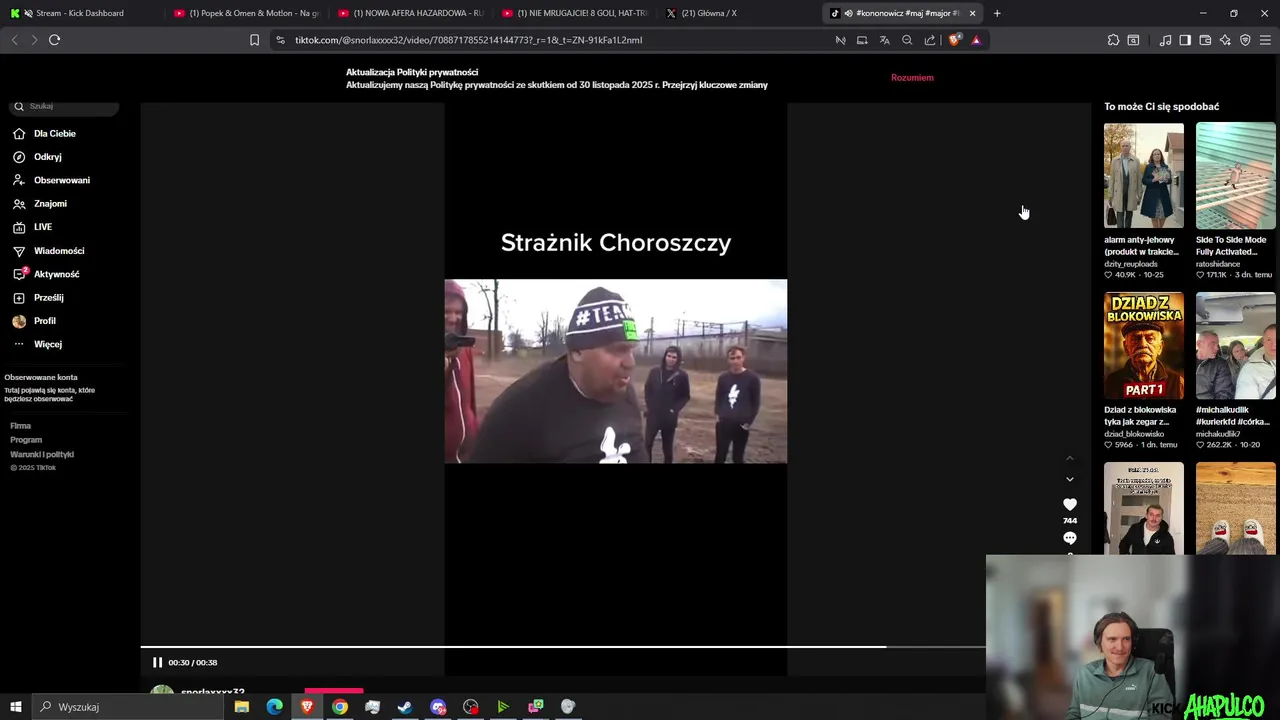Open the comments bubble icon
Viewport: 1280px width, 720px height.
[1070, 538]
